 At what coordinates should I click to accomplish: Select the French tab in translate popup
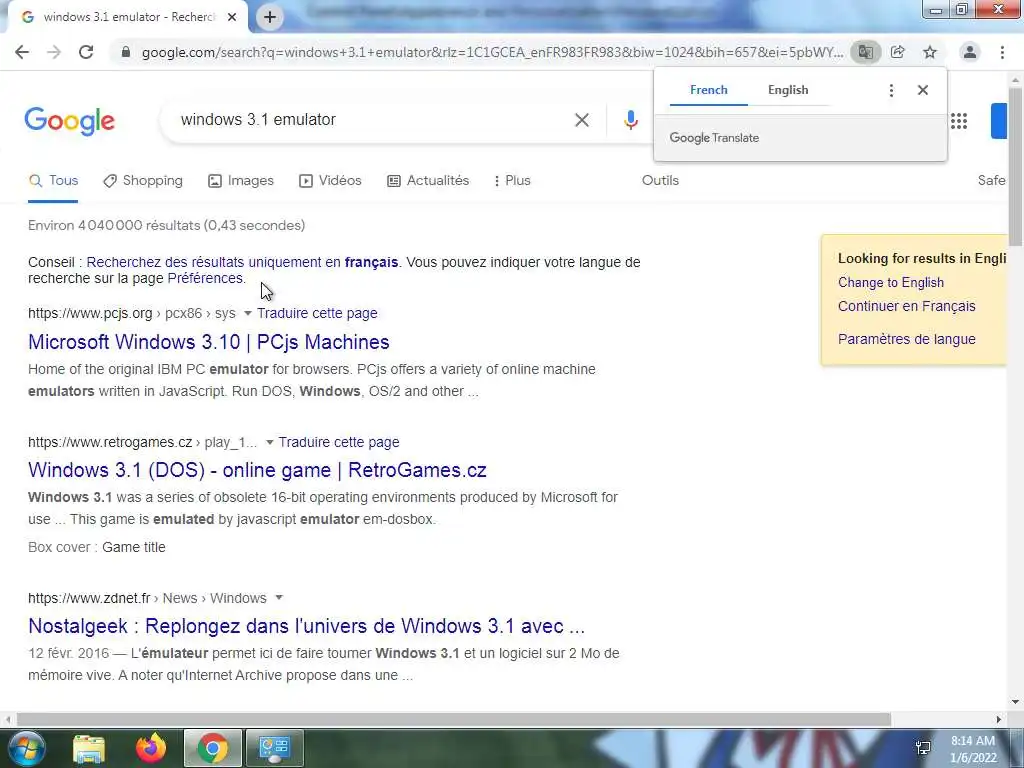(709, 90)
